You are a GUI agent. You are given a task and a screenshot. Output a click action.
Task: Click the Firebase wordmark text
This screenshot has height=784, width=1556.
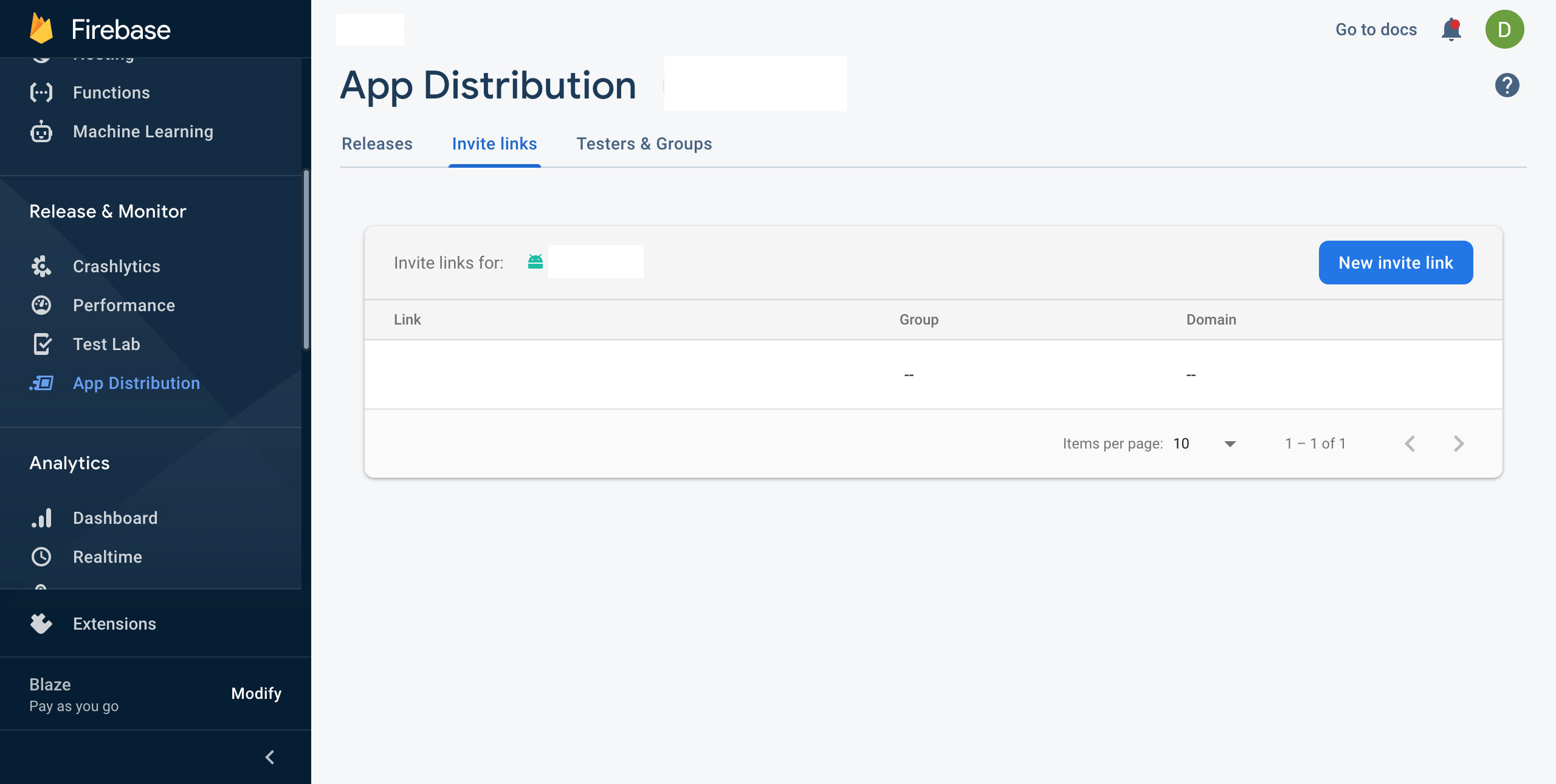pyautogui.click(x=121, y=29)
